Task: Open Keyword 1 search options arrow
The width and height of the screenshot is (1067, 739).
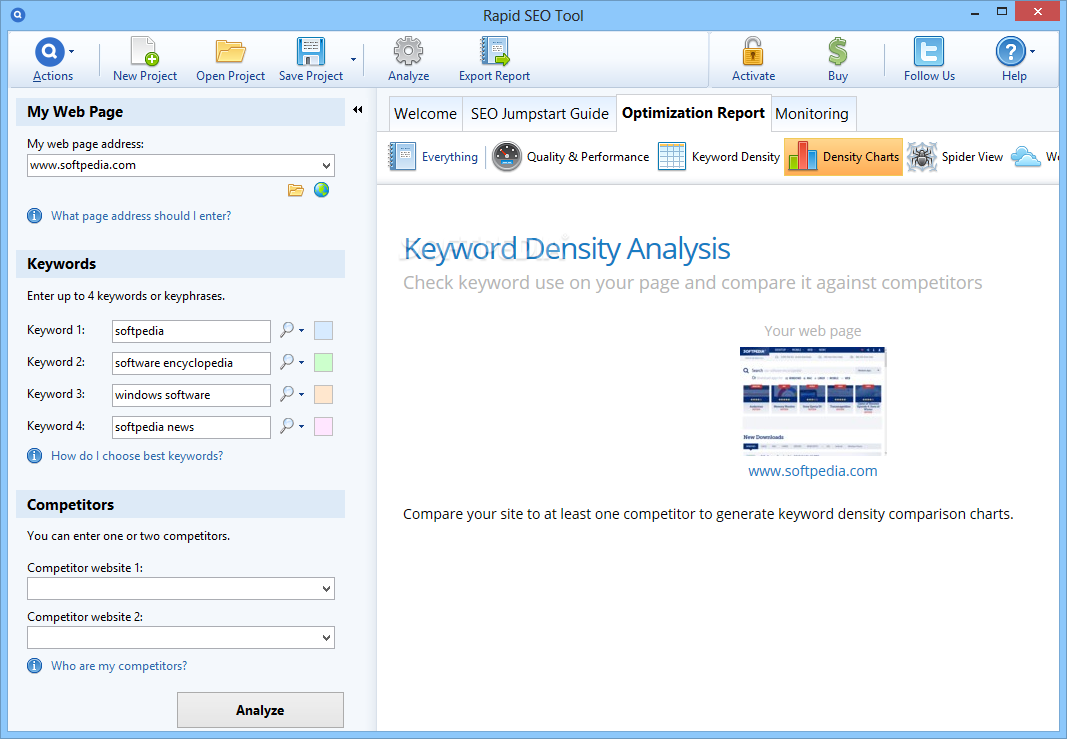Action: click(301, 331)
